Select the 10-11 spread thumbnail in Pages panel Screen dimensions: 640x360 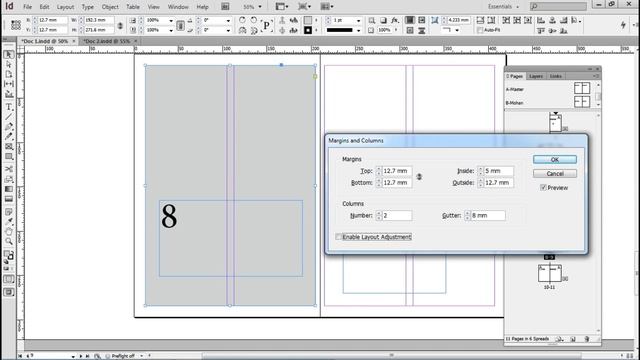coord(549,273)
